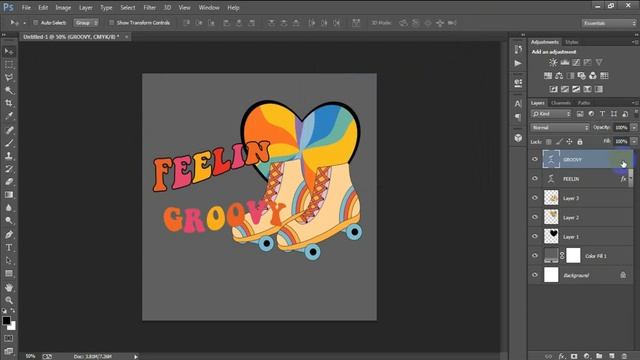640x360 pixels.
Task: Open the status bar info arrow
Action: tap(136, 356)
